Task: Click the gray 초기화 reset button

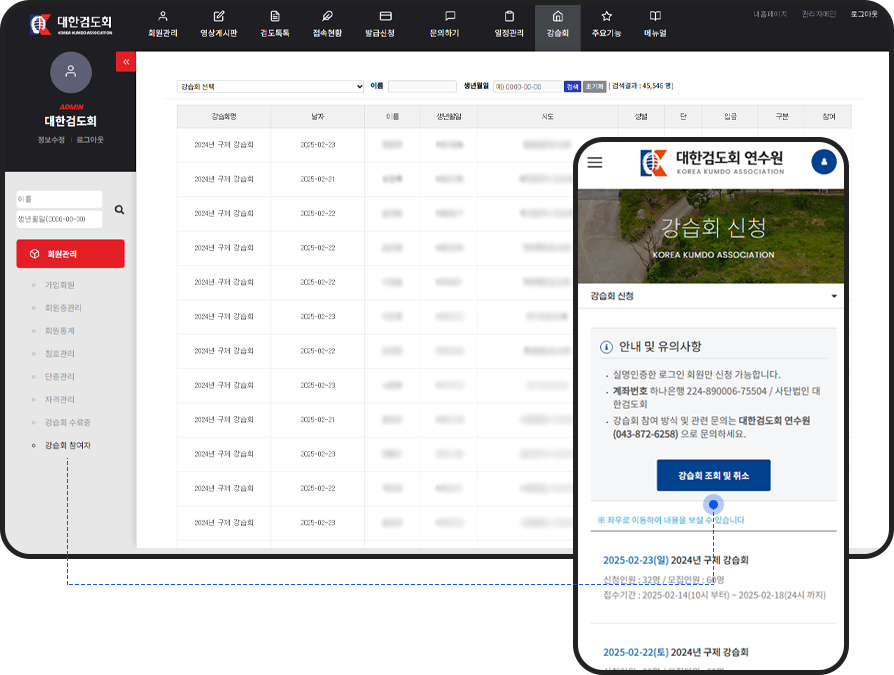Action: [594, 87]
